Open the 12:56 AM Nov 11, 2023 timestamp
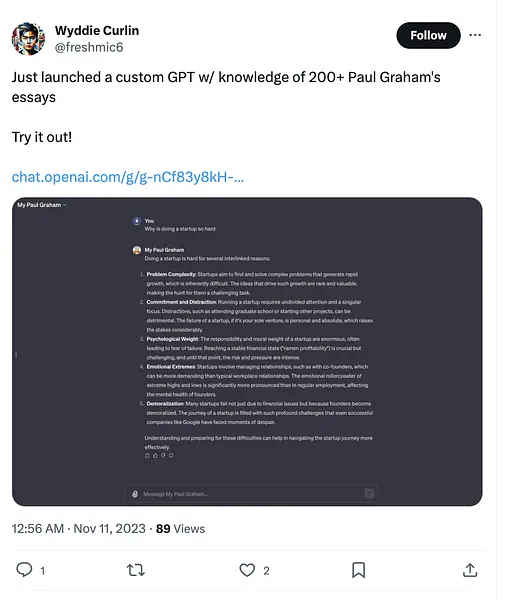The width and height of the screenshot is (509, 600). pos(78,528)
